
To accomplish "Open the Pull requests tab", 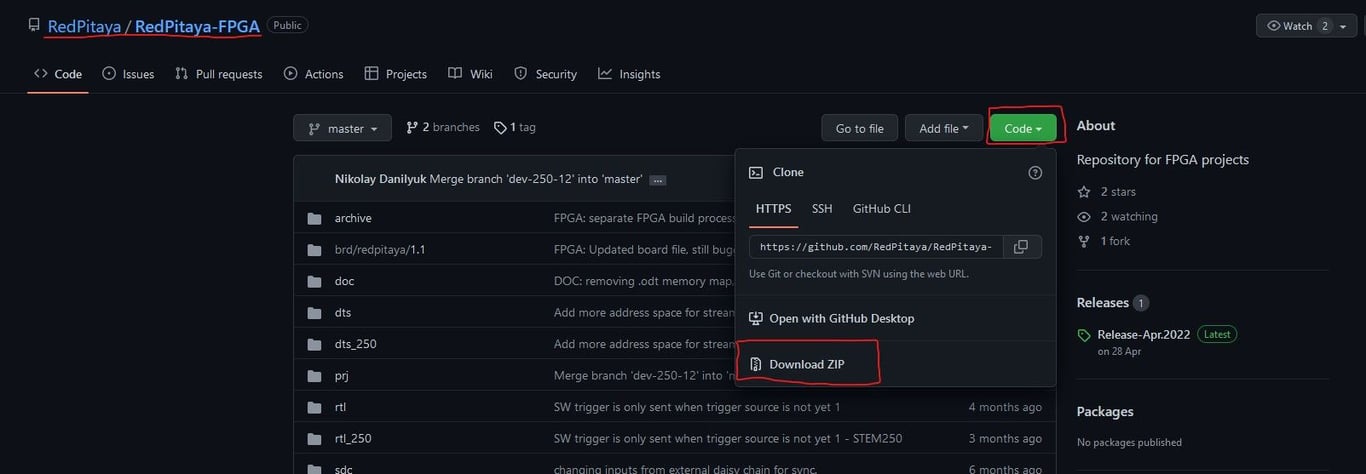I will pyautogui.click(x=218, y=74).
